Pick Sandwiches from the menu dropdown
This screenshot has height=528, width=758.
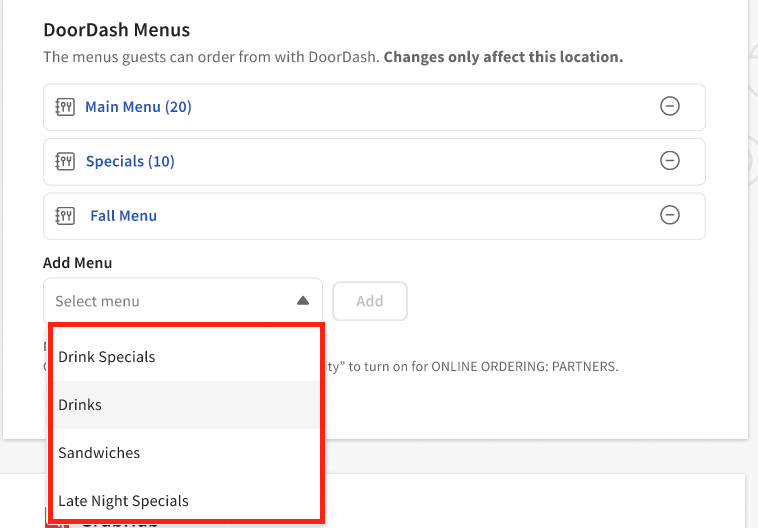pyautogui.click(x=99, y=453)
